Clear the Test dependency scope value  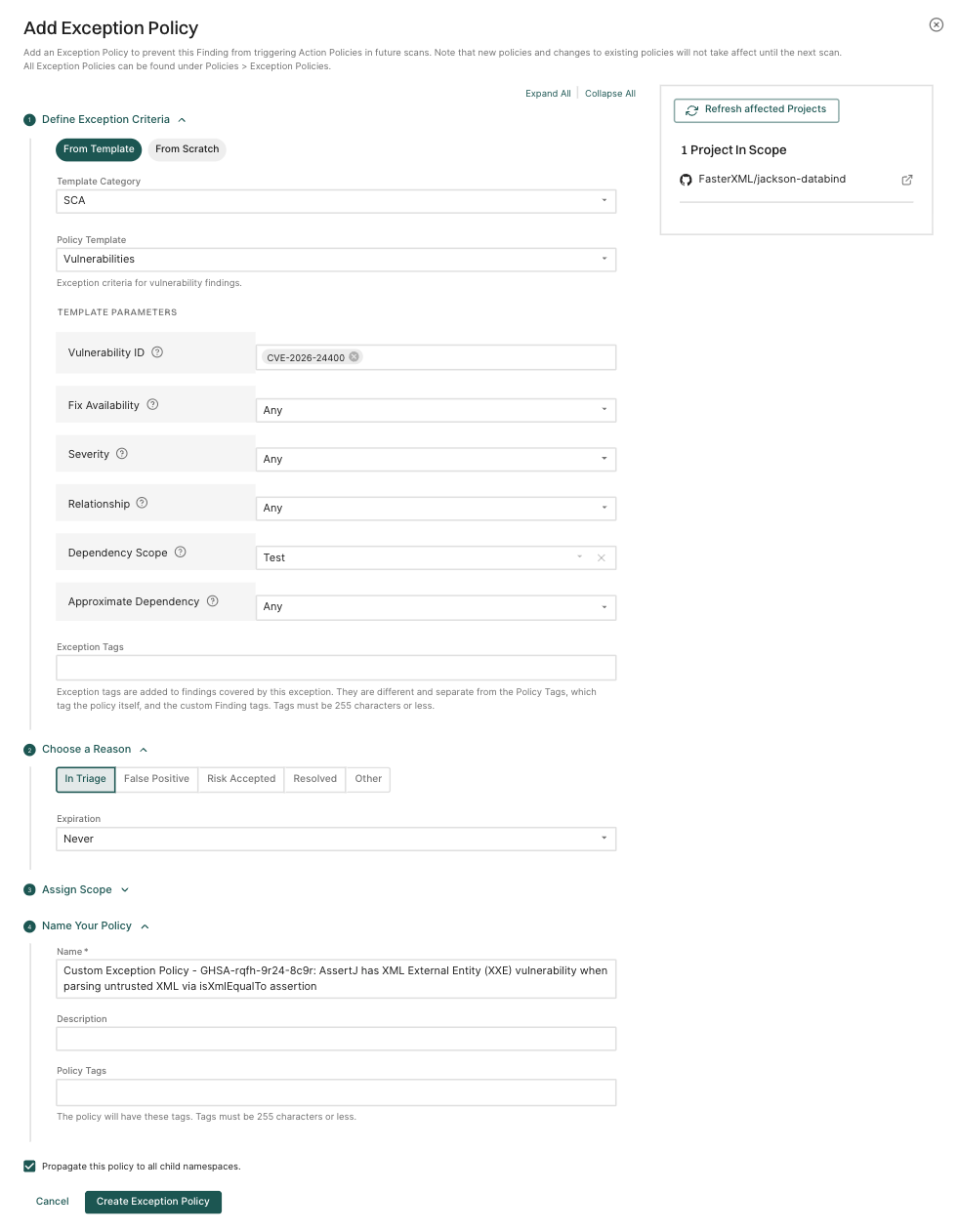601,558
